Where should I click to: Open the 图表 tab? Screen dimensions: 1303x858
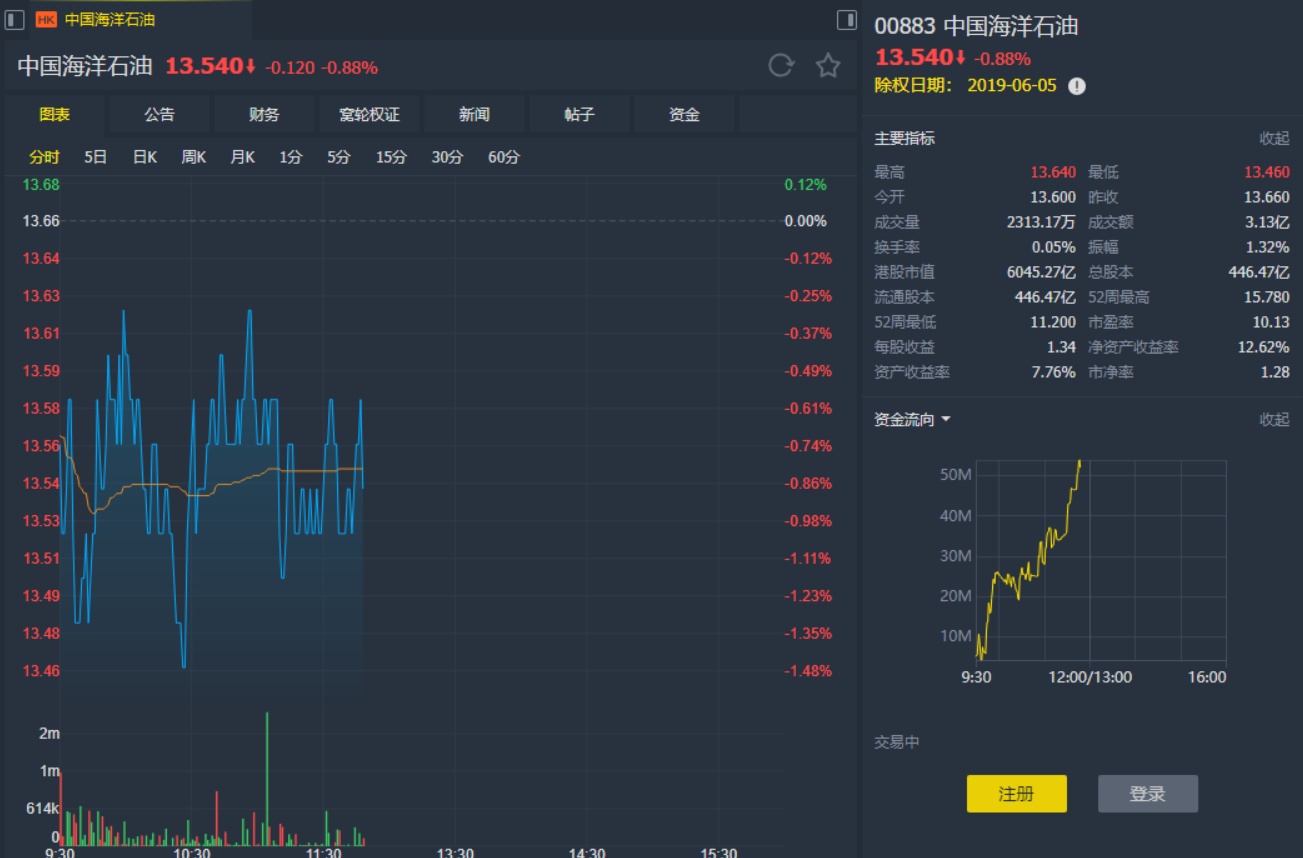[55, 115]
